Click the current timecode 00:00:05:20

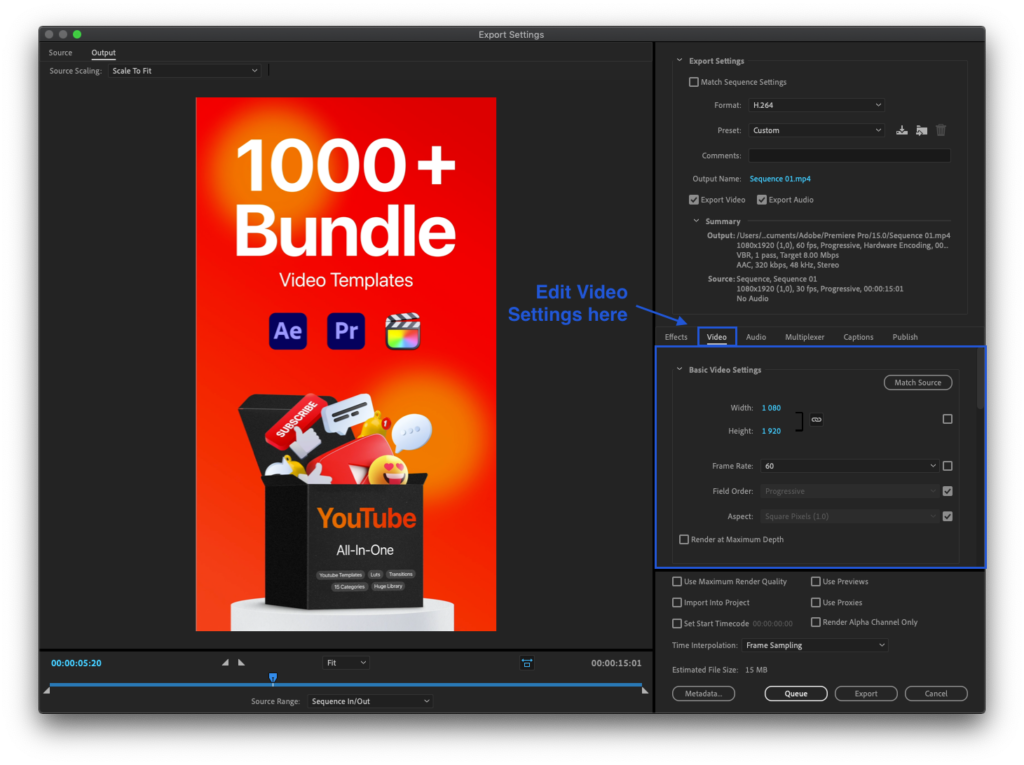pos(76,663)
